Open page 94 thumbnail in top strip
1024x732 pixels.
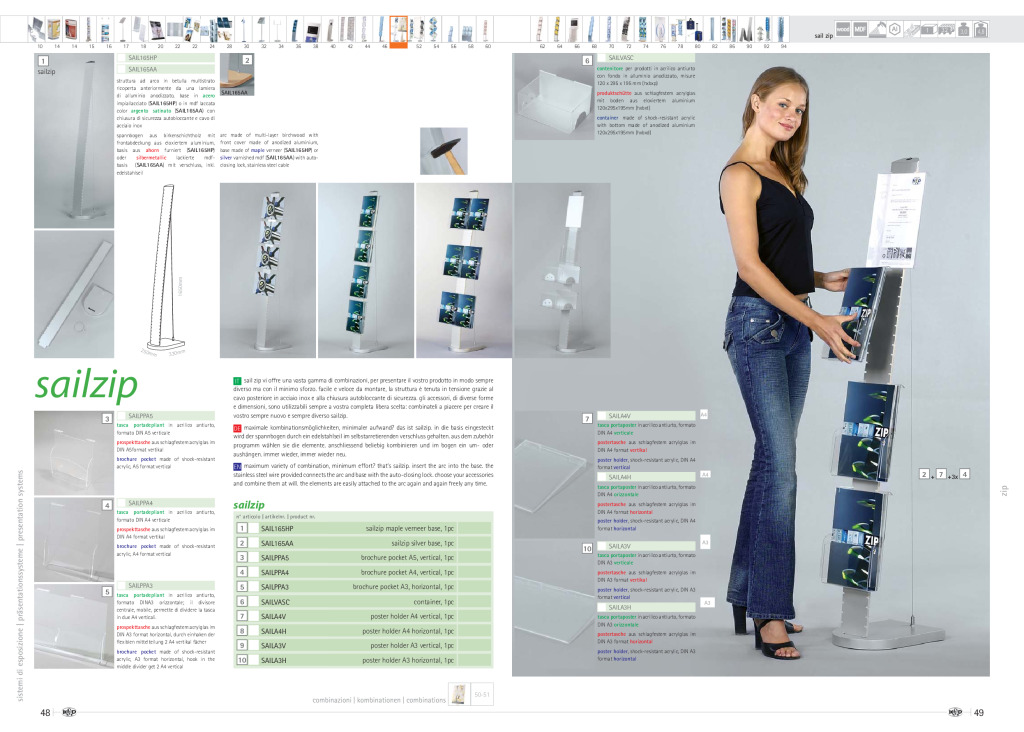click(781, 29)
